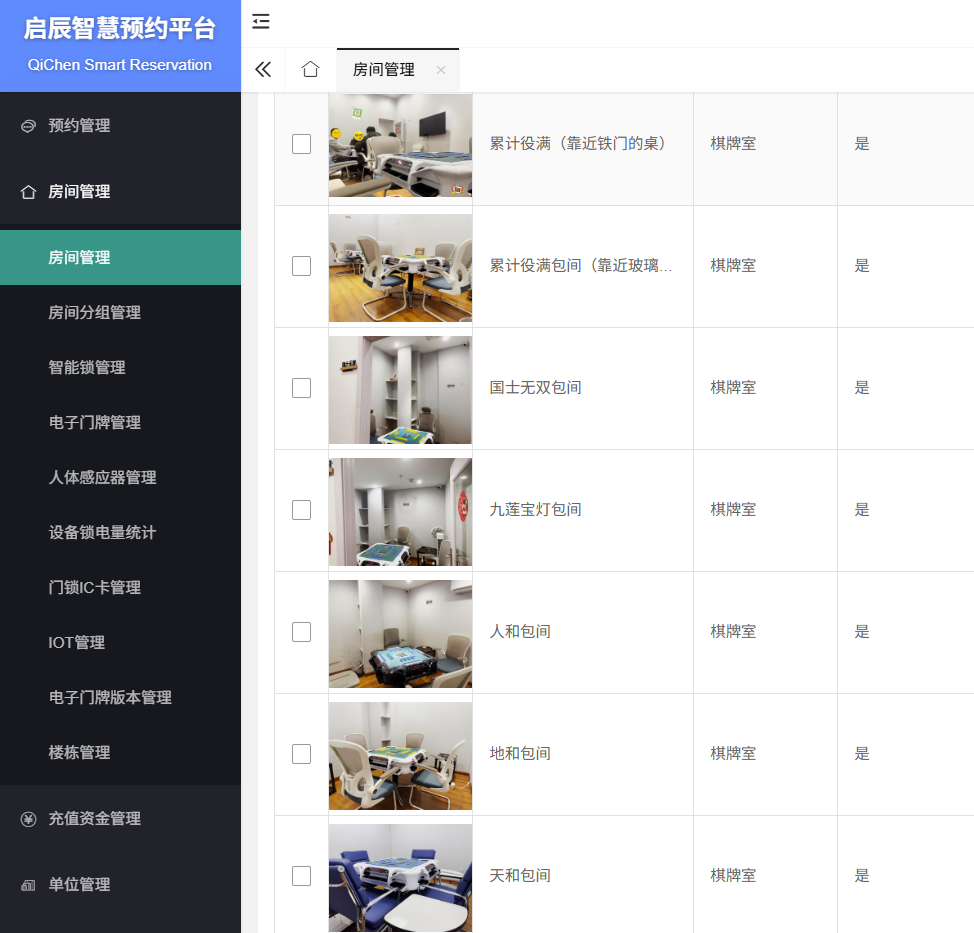
Task: Click the yen icon beside 充值资金管理
Action: (28, 819)
